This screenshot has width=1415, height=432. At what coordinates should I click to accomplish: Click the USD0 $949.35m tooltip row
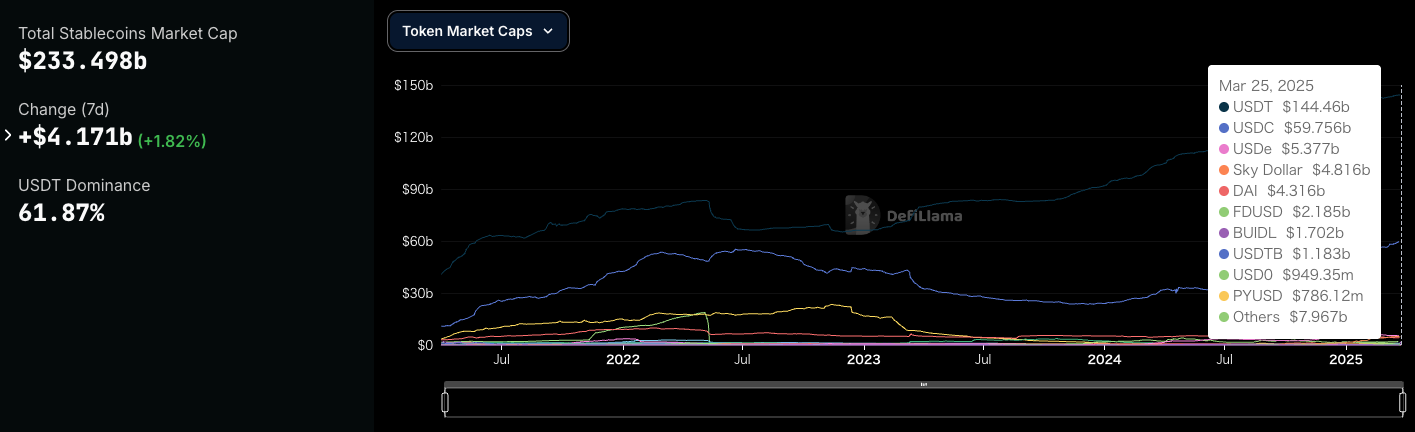(1289, 275)
